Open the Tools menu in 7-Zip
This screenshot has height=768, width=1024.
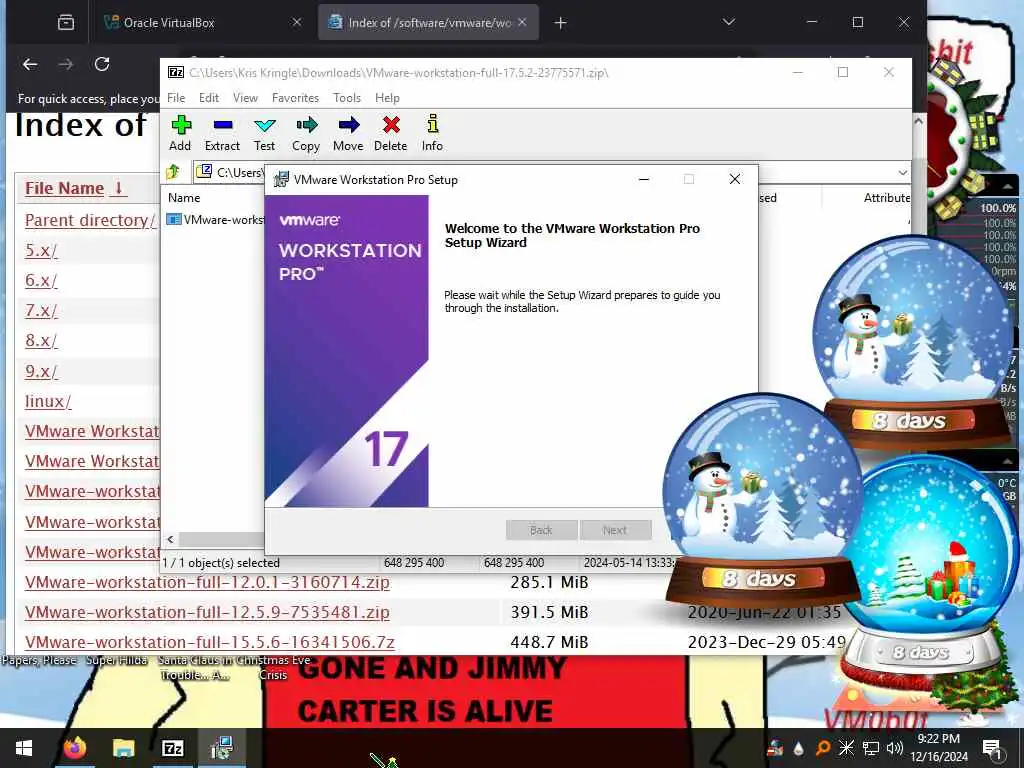coord(347,98)
